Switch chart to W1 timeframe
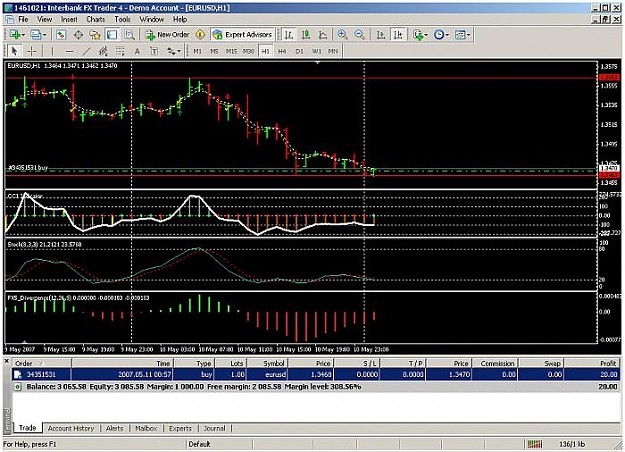The image size is (625, 452). pos(316,51)
